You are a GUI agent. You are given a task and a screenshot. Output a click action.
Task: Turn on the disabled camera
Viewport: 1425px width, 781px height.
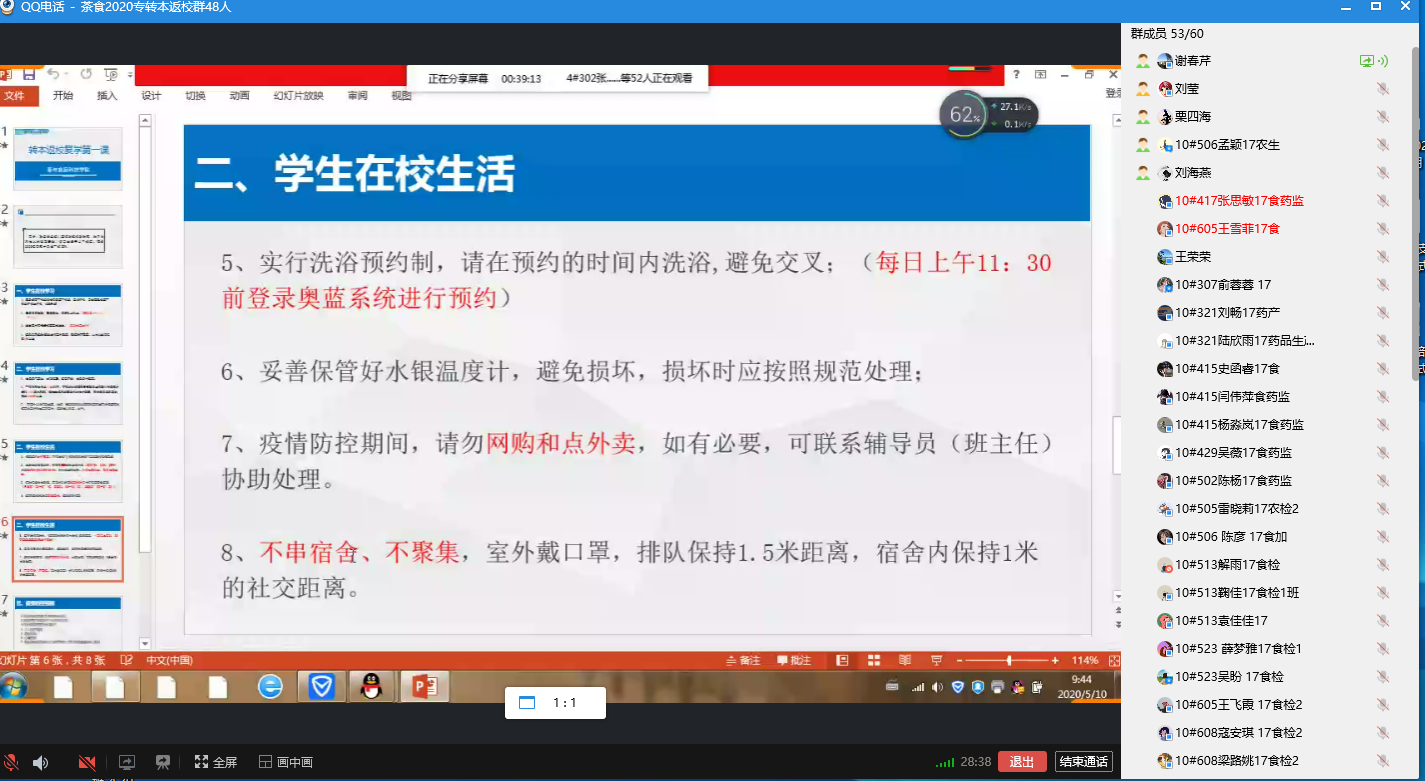(x=87, y=762)
